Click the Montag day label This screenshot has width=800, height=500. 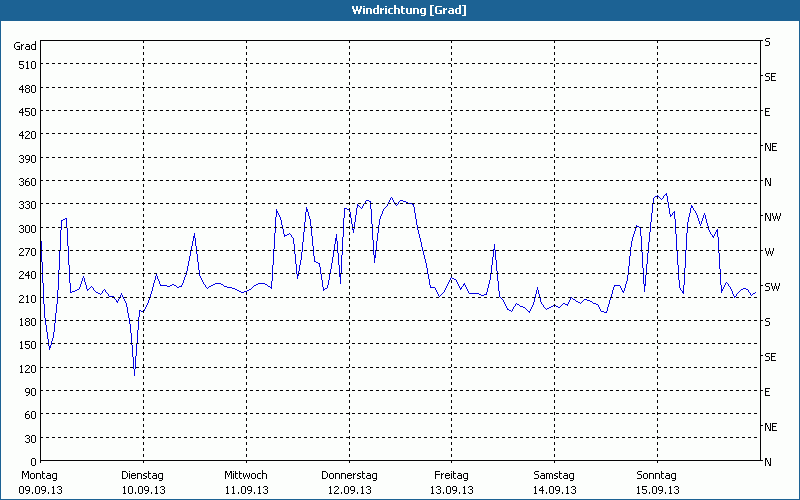39,476
